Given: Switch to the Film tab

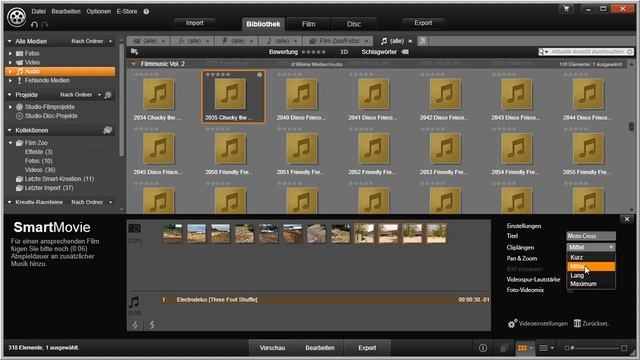Looking at the screenshot, I should pyautogui.click(x=309, y=24).
